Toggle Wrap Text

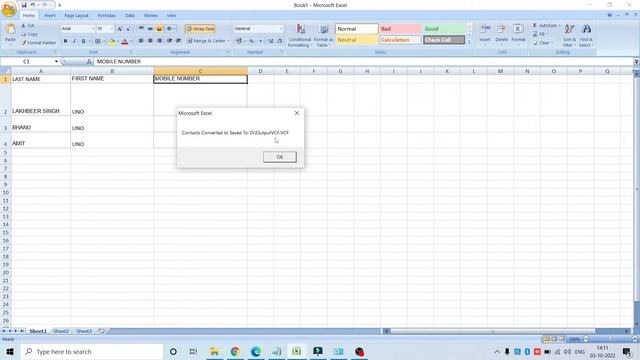(x=200, y=29)
